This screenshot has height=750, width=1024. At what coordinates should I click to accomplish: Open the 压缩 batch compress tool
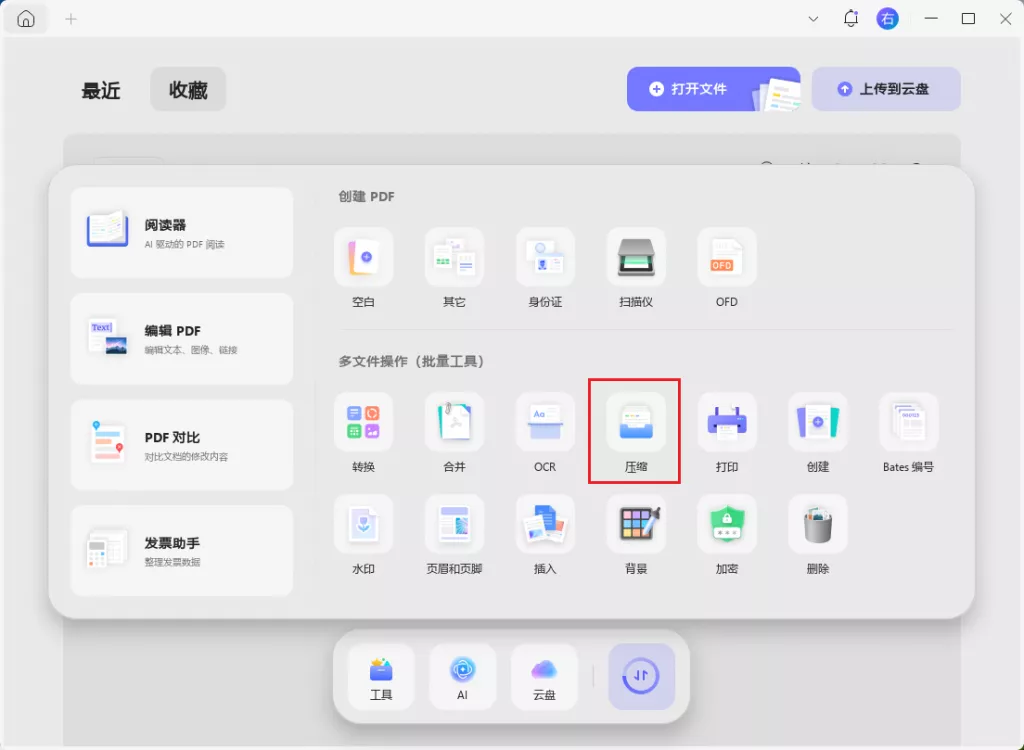[636, 423]
